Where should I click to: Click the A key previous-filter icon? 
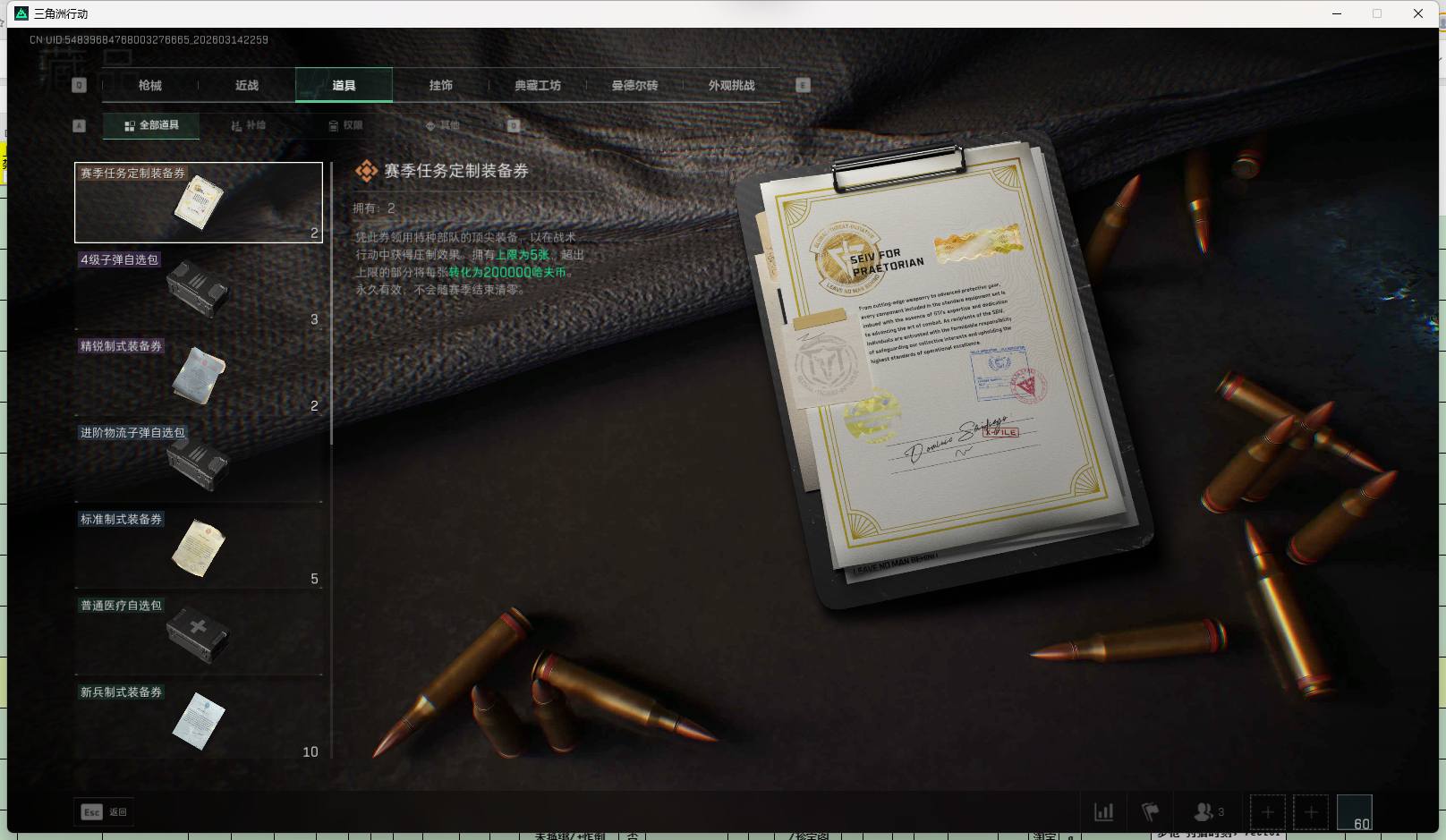click(79, 126)
